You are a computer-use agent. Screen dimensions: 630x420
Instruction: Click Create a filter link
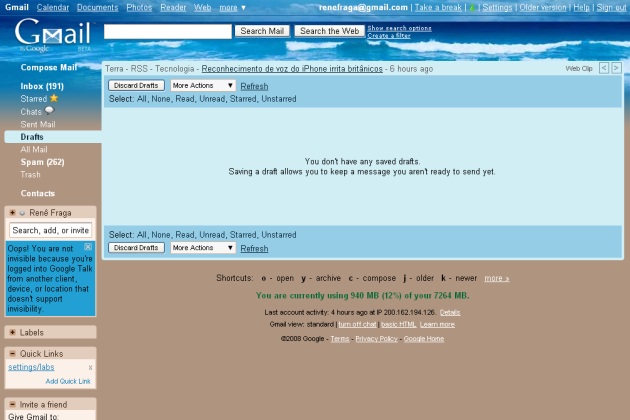coord(389,35)
